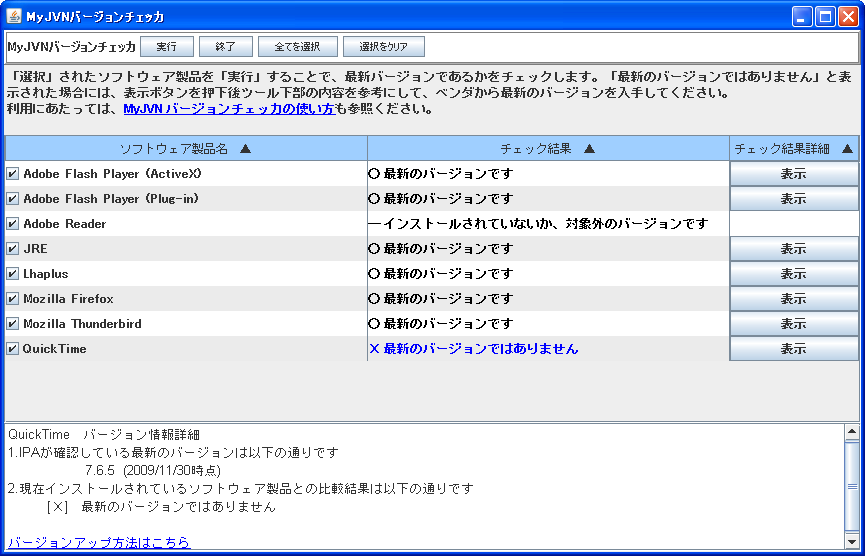Open the バージョンアップ方法はこちら link
Screen dimensions: 865x556
[x=99, y=542]
